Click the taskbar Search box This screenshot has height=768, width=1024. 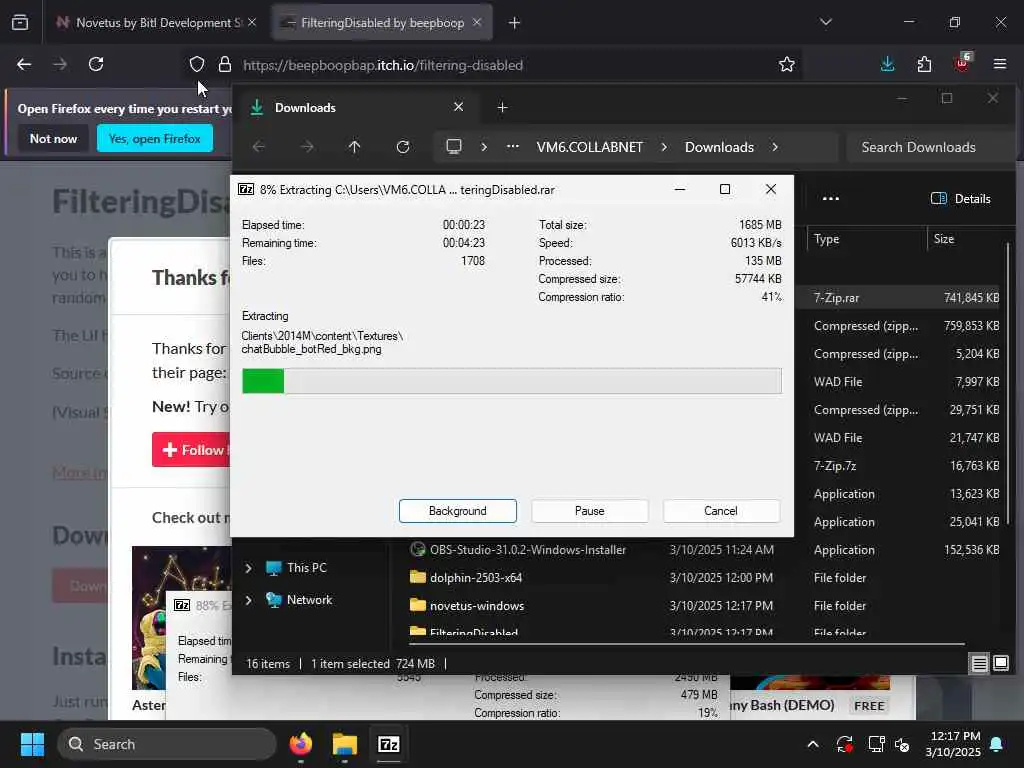167,744
